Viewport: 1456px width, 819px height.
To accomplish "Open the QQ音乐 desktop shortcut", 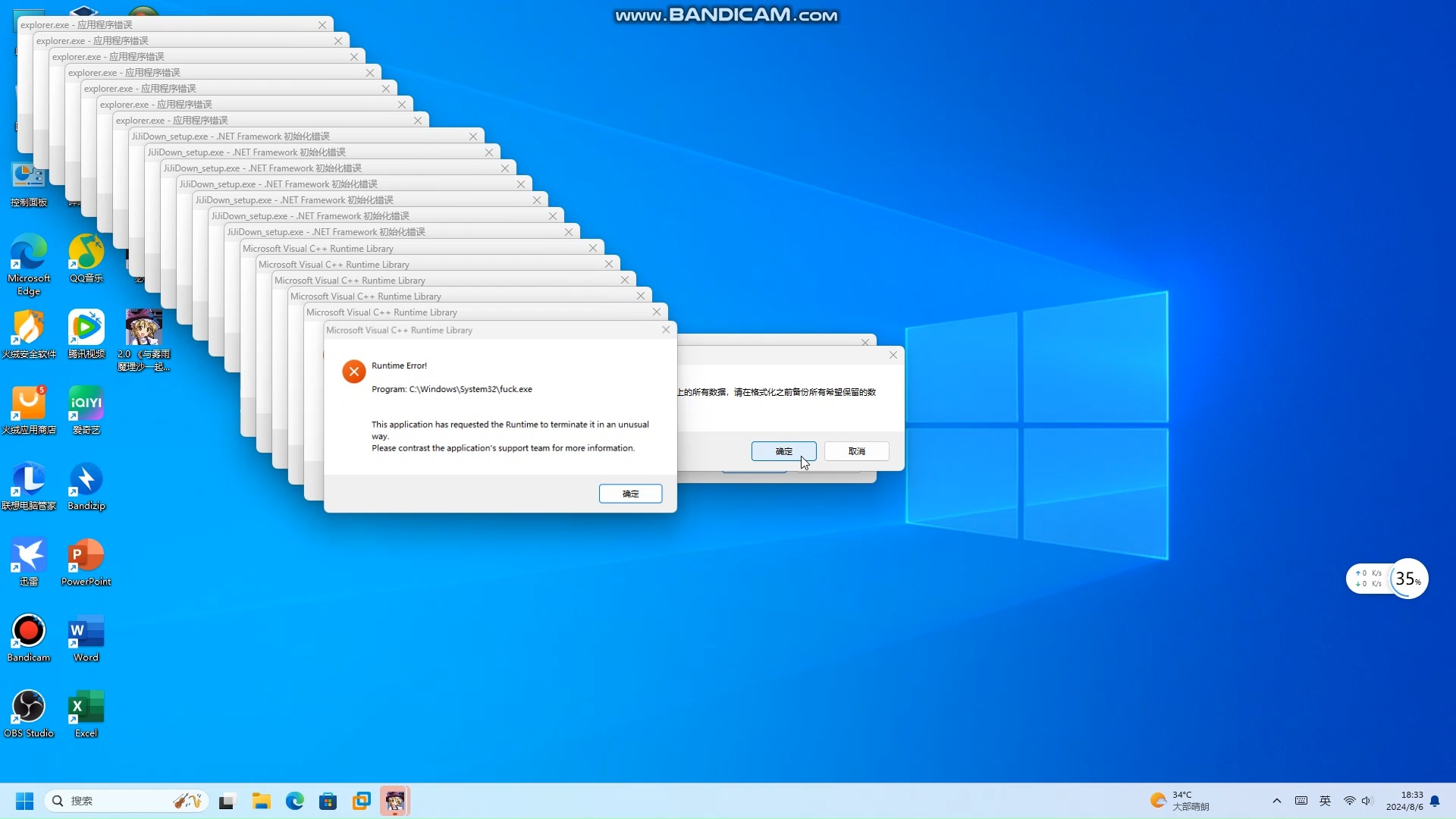I will [86, 259].
